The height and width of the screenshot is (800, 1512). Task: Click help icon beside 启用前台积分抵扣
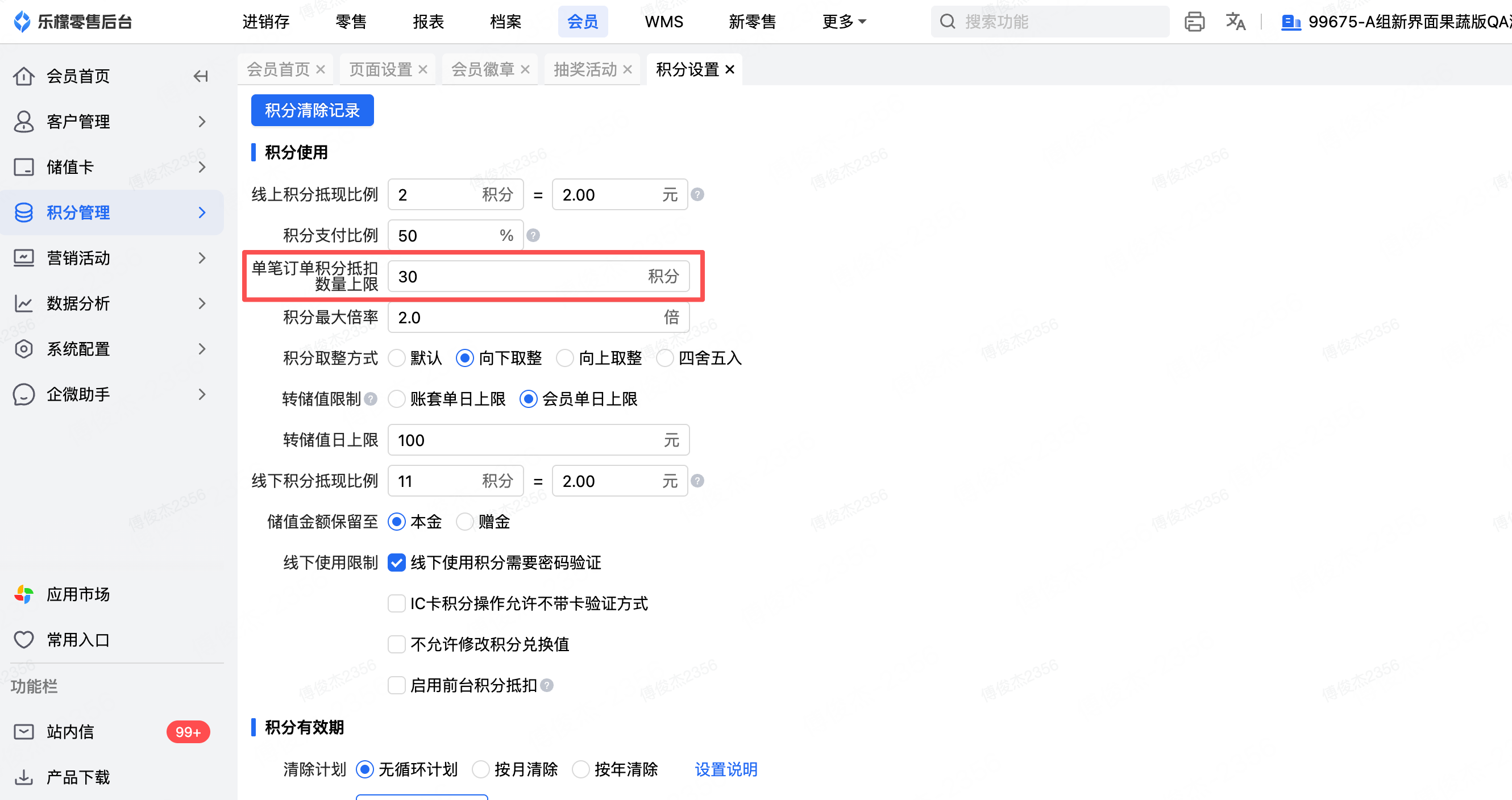tap(547, 685)
